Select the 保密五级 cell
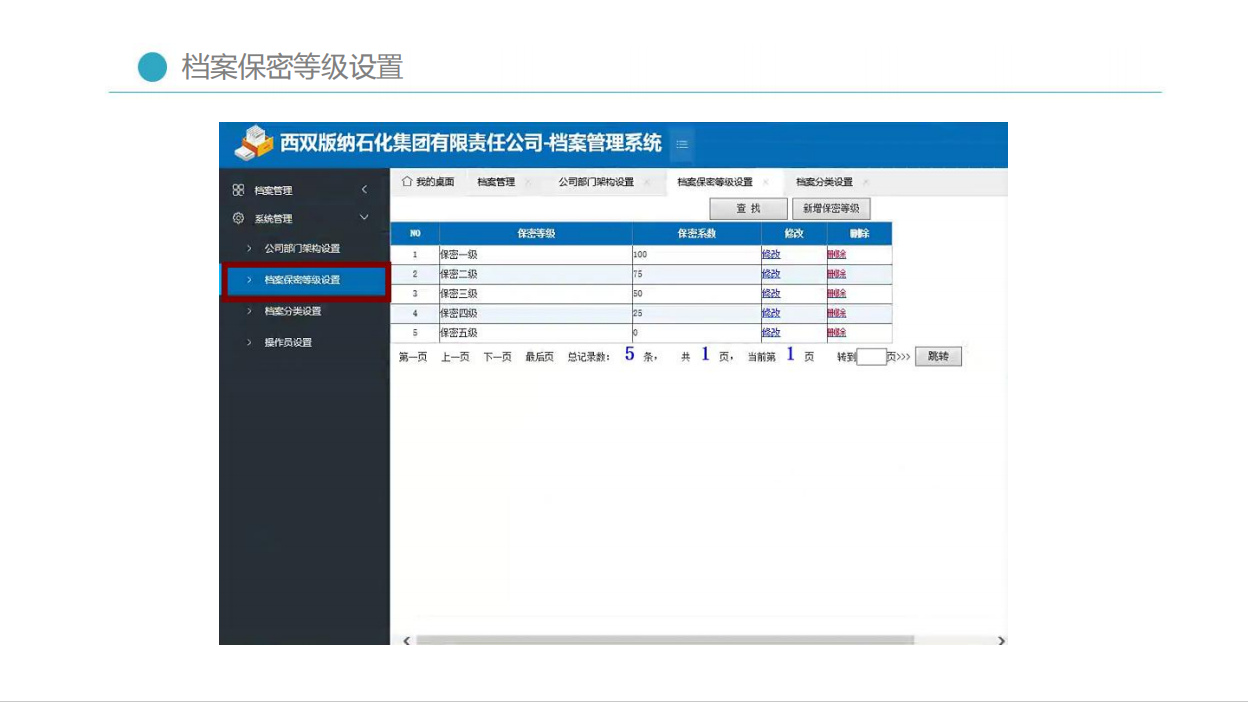Viewport: 1248px width, 702px height. (536, 333)
